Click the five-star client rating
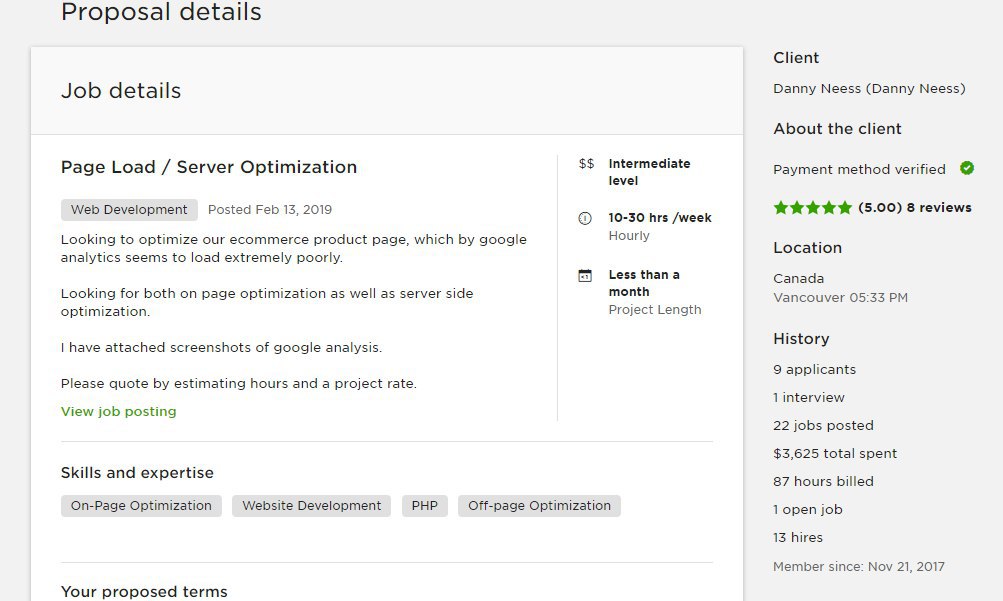 (812, 208)
